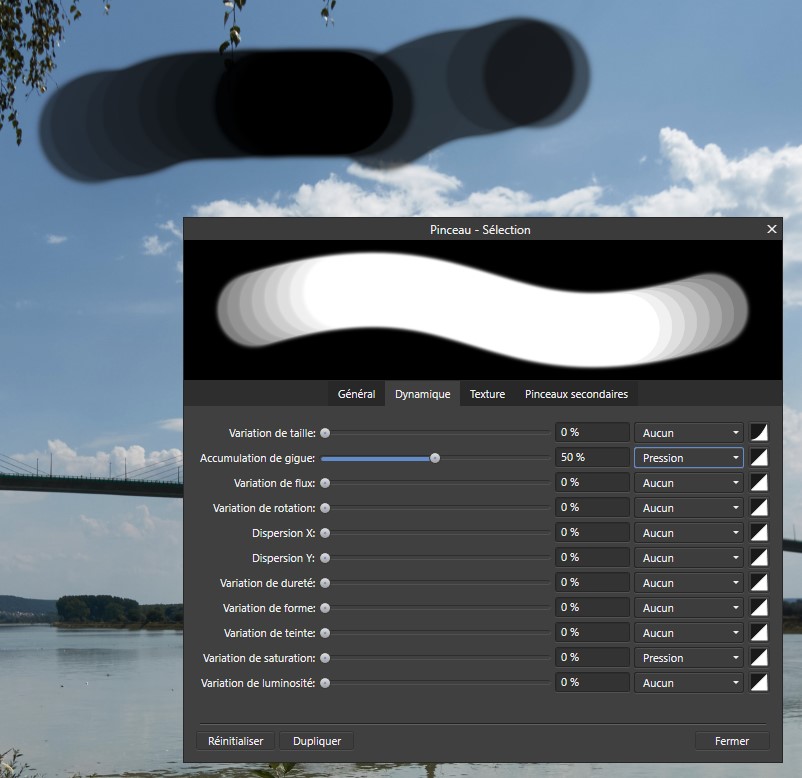Click the Variation de luminosité slider handle
802x778 pixels.
325,683
